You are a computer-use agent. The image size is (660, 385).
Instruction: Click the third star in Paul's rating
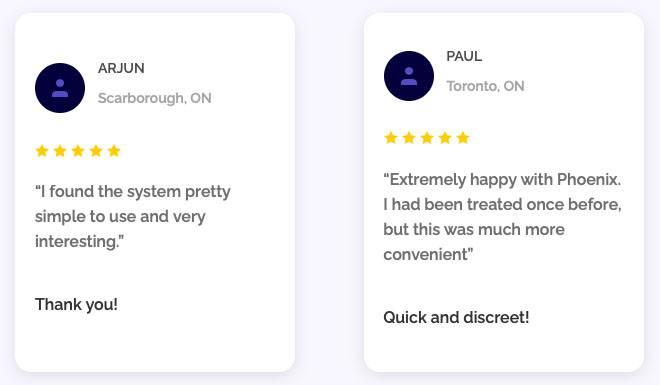point(427,138)
